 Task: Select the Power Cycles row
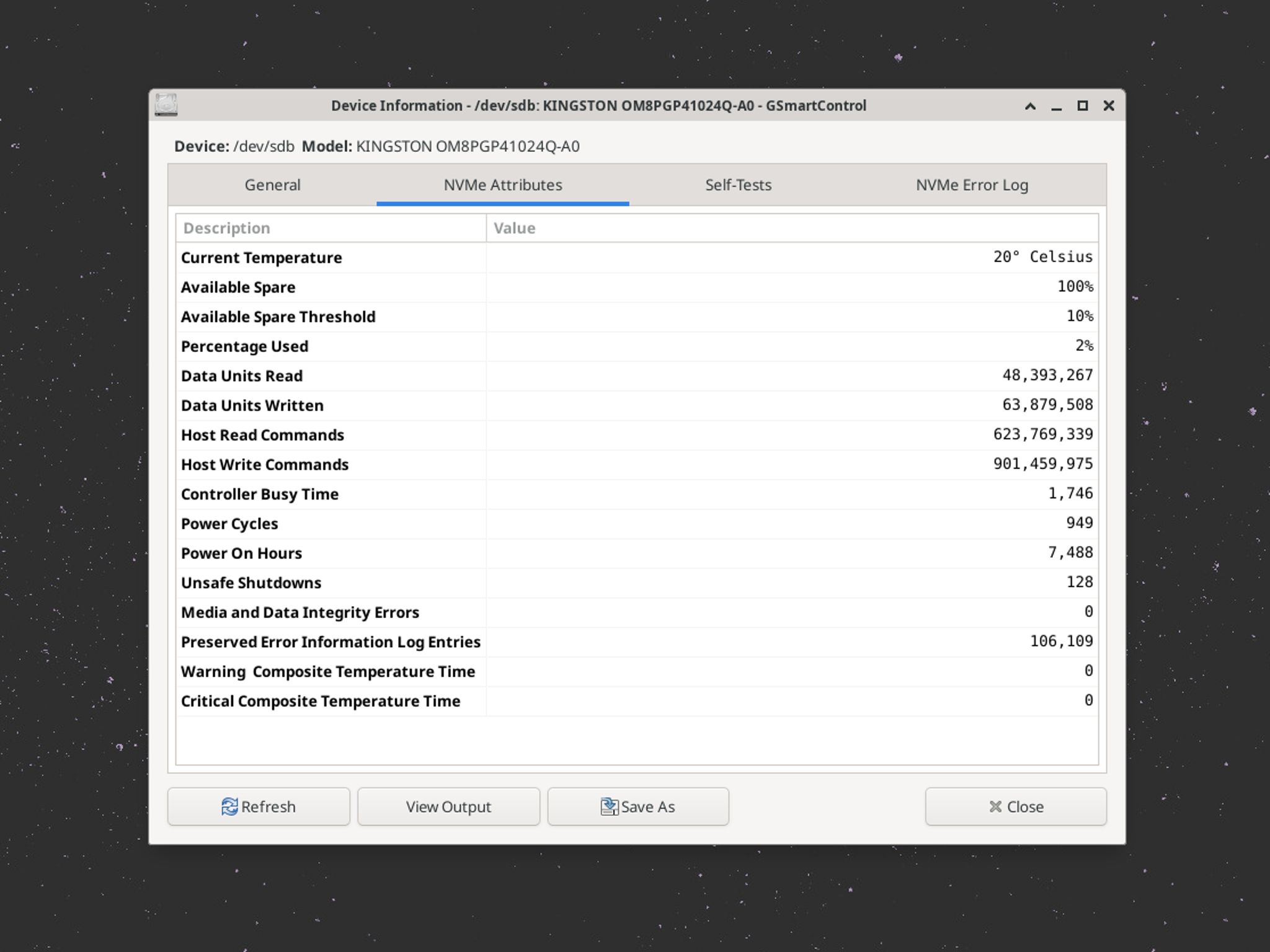[637, 524]
